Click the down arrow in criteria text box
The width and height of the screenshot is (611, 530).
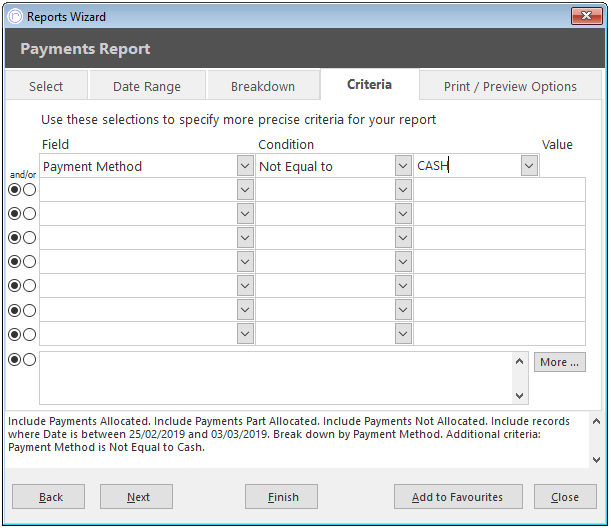point(519,396)
